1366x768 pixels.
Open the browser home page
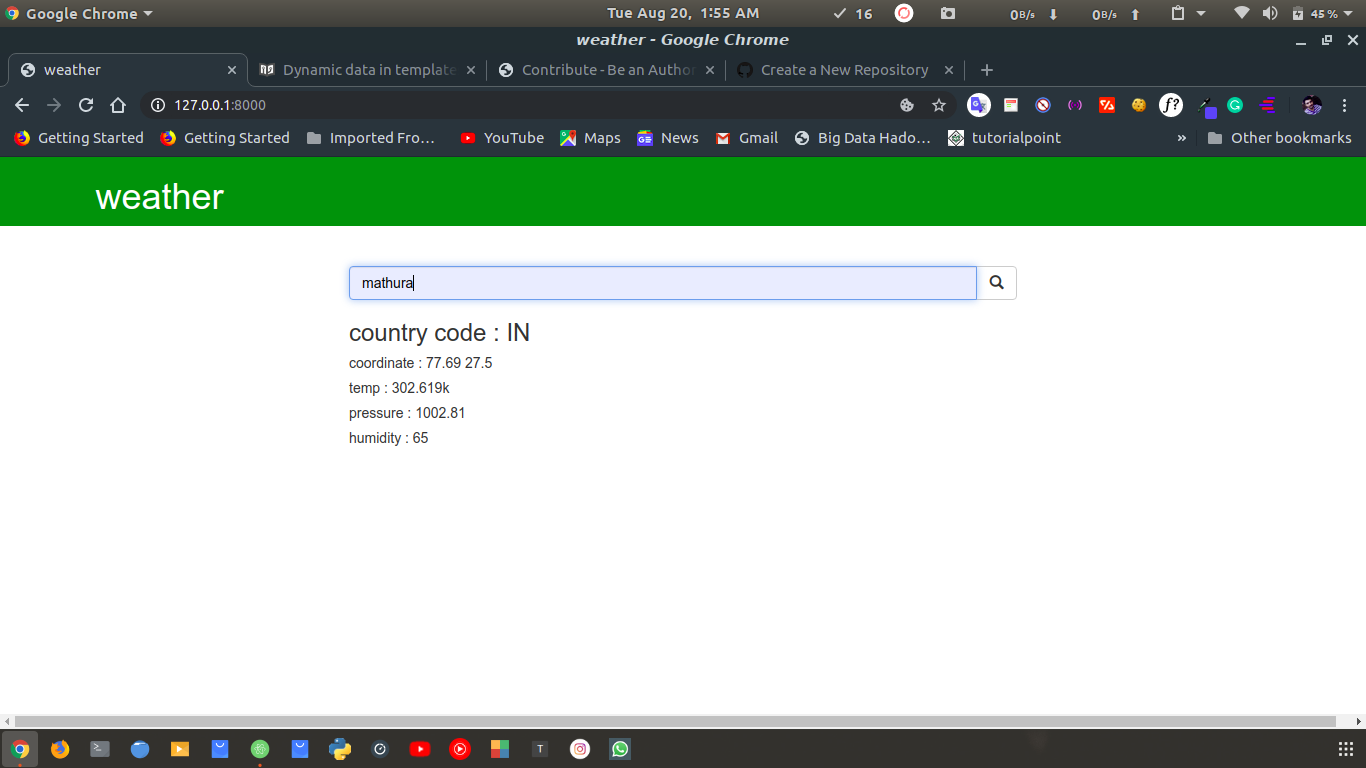118,105
